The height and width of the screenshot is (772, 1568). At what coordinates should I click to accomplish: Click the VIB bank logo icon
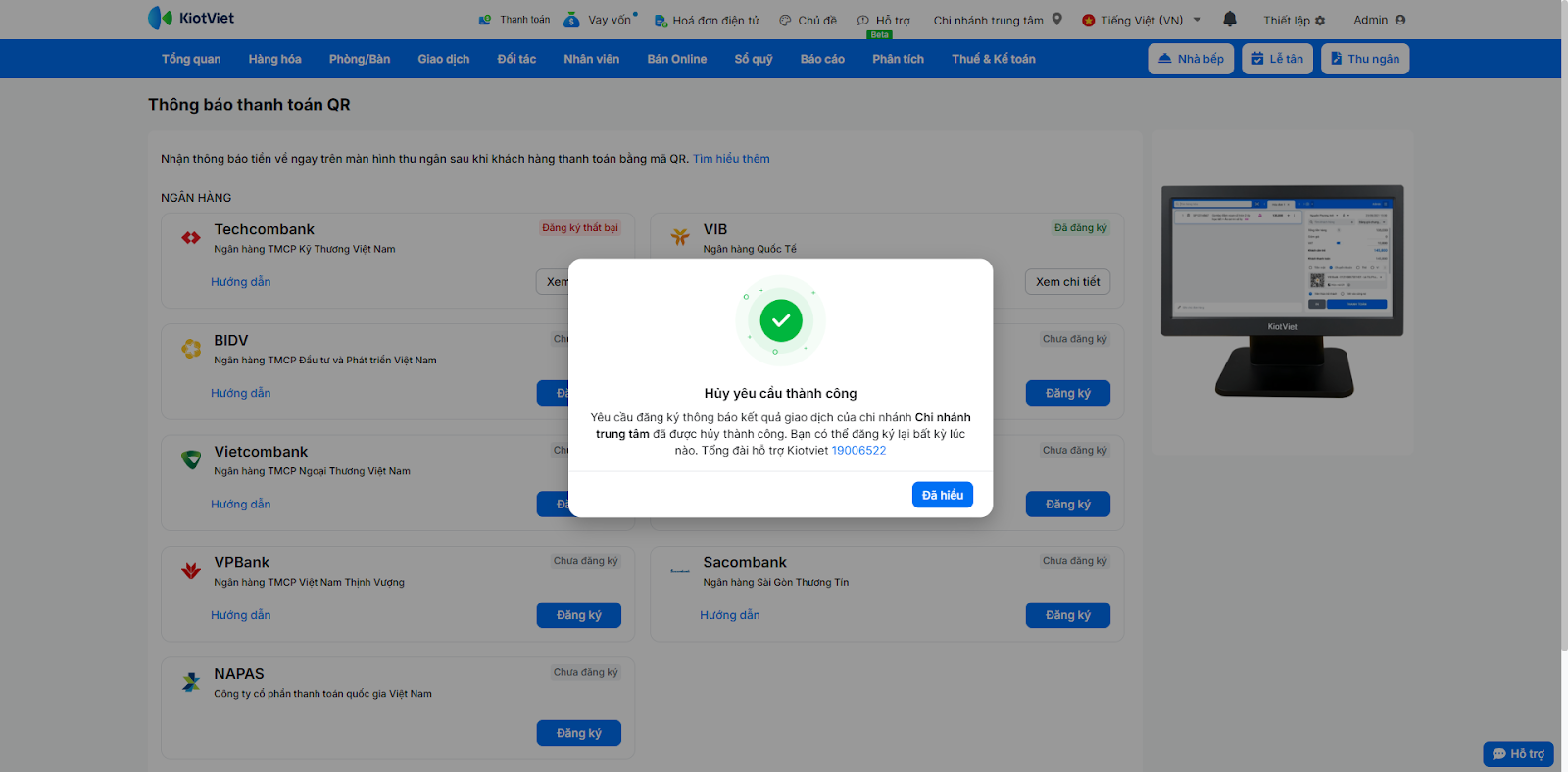click(680, 237)
